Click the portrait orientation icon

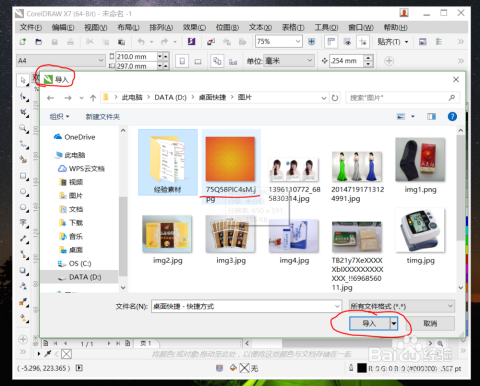point(182,61)
